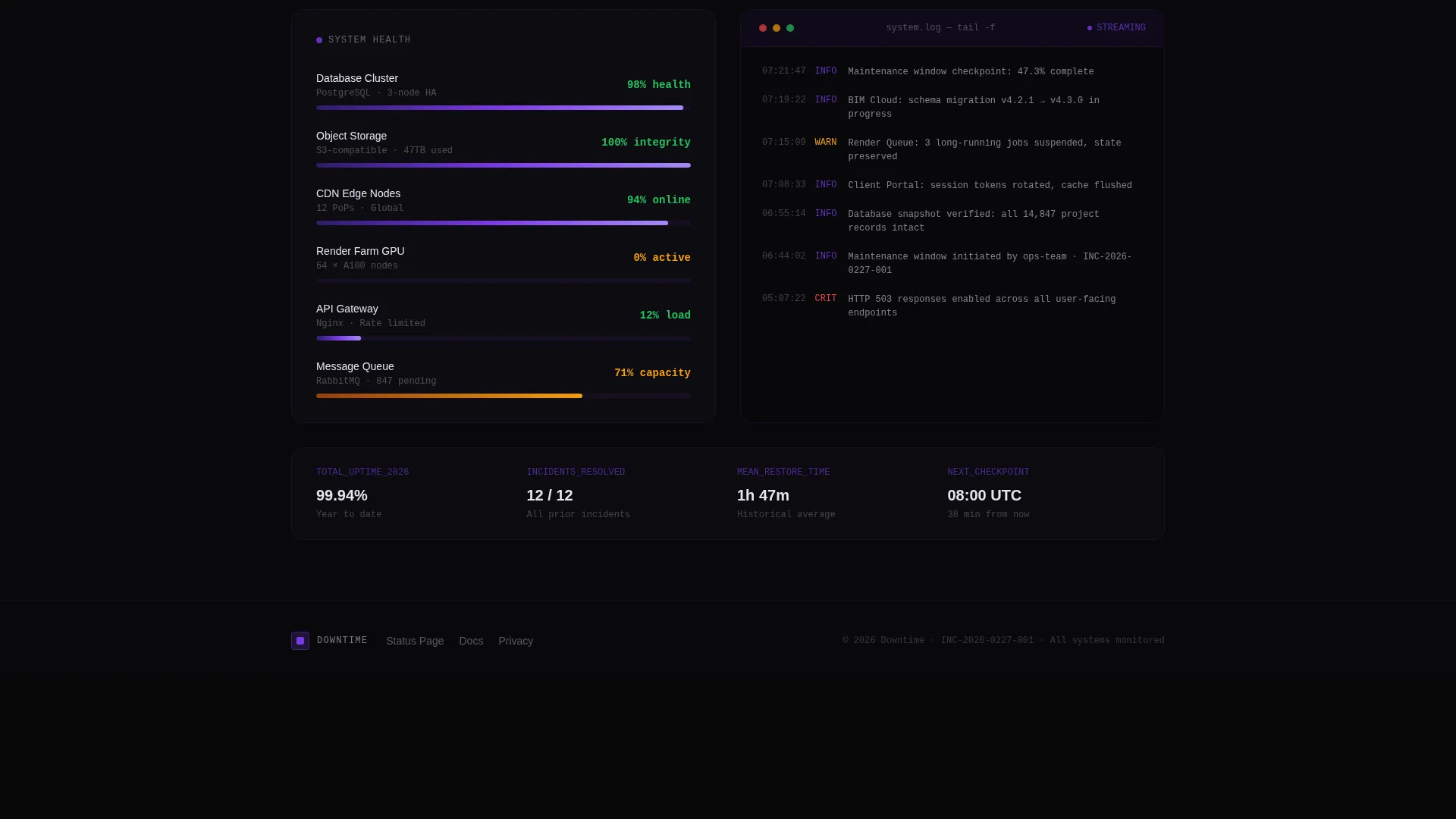Click the system.log terminal title
The image size is (1456, 819).
tap(940, 28)
